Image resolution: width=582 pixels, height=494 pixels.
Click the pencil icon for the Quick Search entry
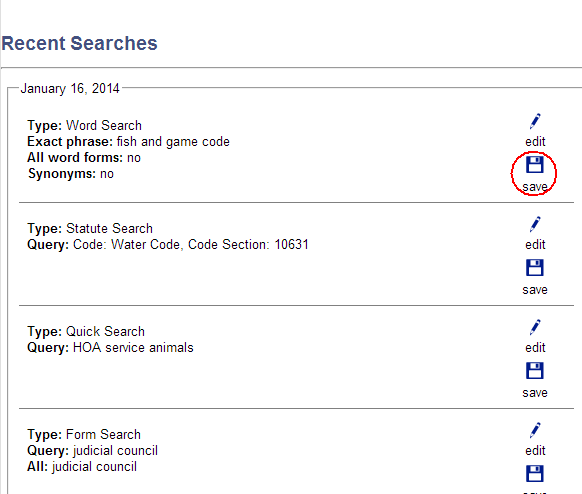point(535,327)
